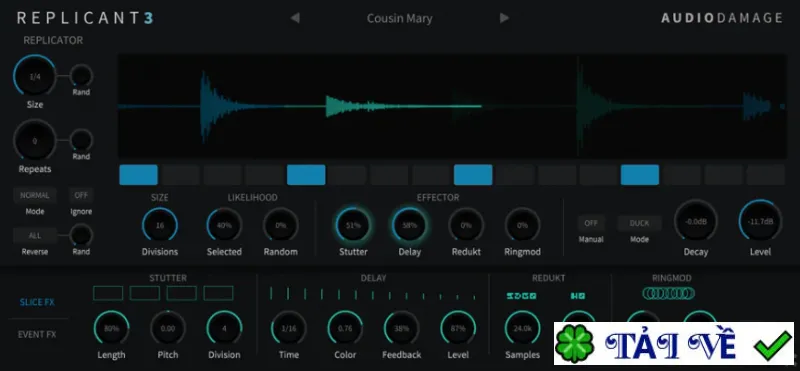Click the Level knob showing -11.7dB
This screenshot has width=800, height=371.
760,221
